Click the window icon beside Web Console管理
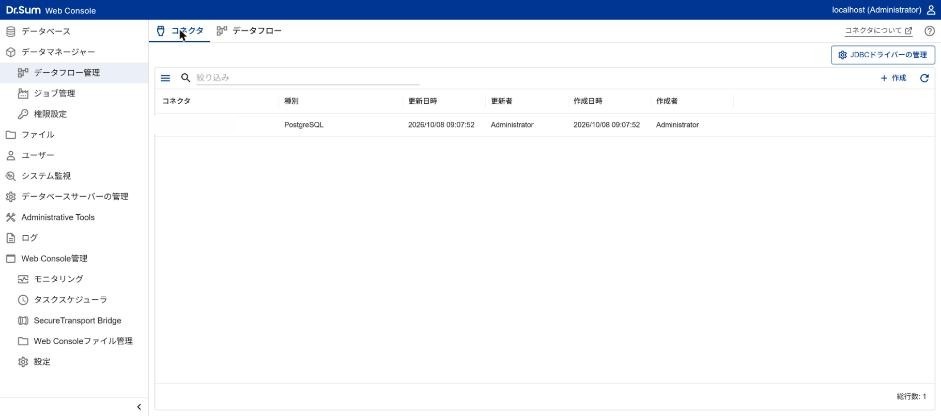This screenshot has height=416, width=941. (x=10, y=259)
